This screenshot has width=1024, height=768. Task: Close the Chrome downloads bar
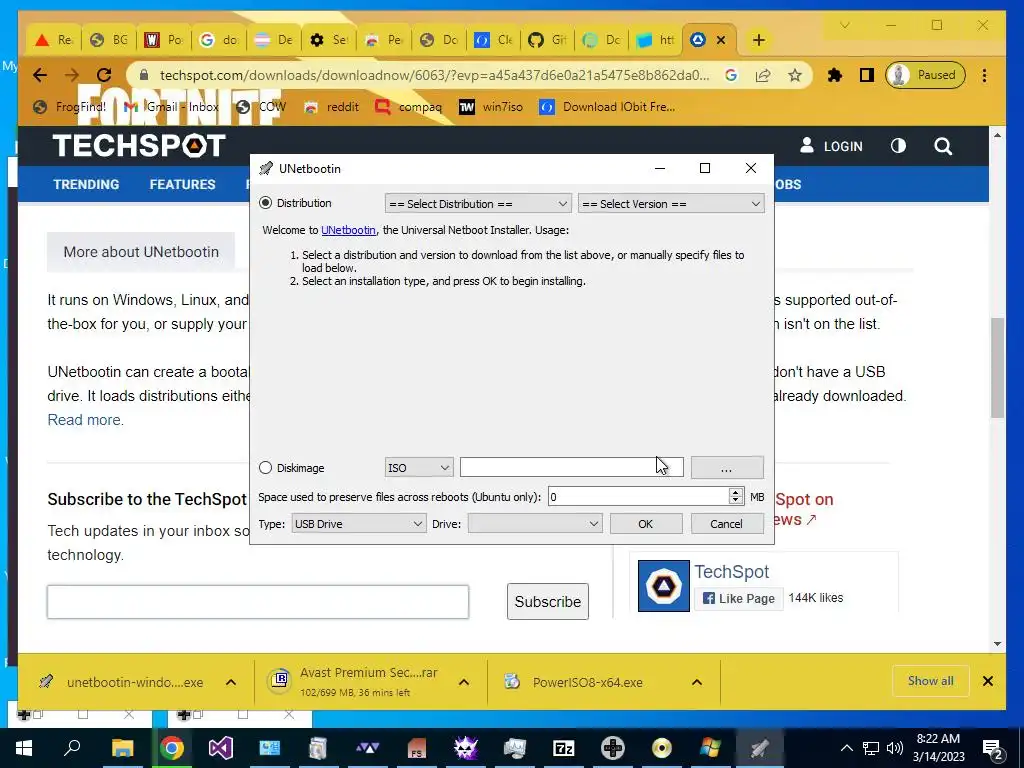click(x=988, y=681)
